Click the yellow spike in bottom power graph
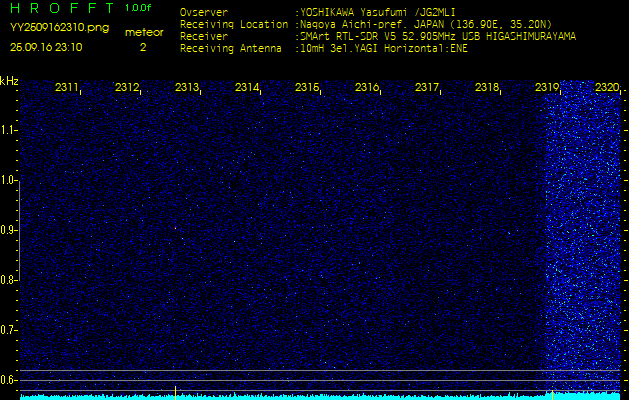The height and width of the screenshot is (400, 629). [x=552, y=391]
